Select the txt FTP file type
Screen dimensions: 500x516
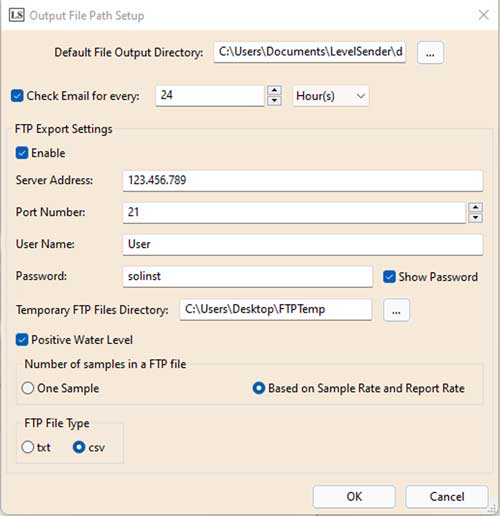pyautogui.click(x=28, y=447)
